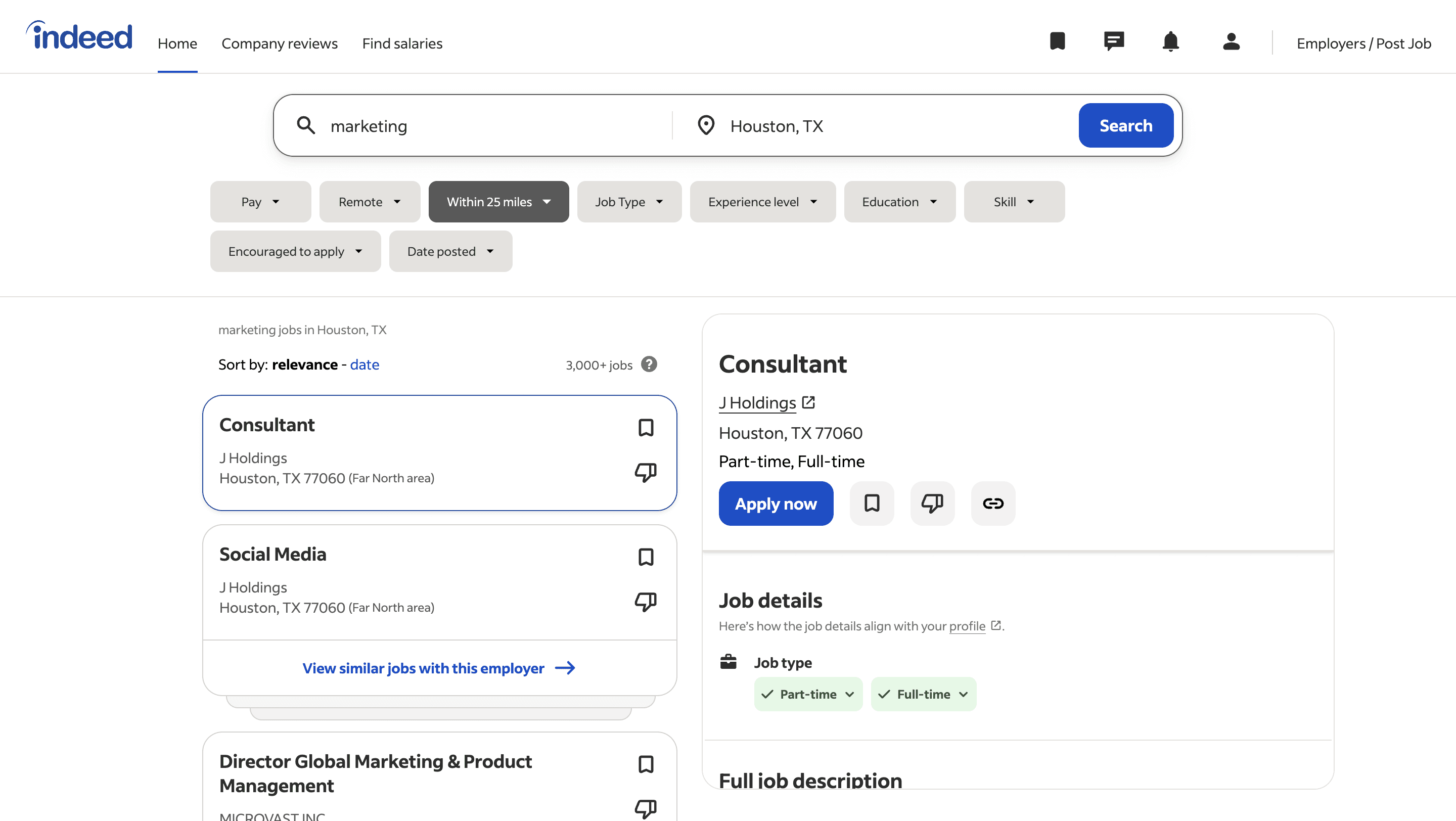The height and width of the screenshot is (821, 1456).
Task: Toggle the Part-time job type chip
Action: [x=808, y=694]
